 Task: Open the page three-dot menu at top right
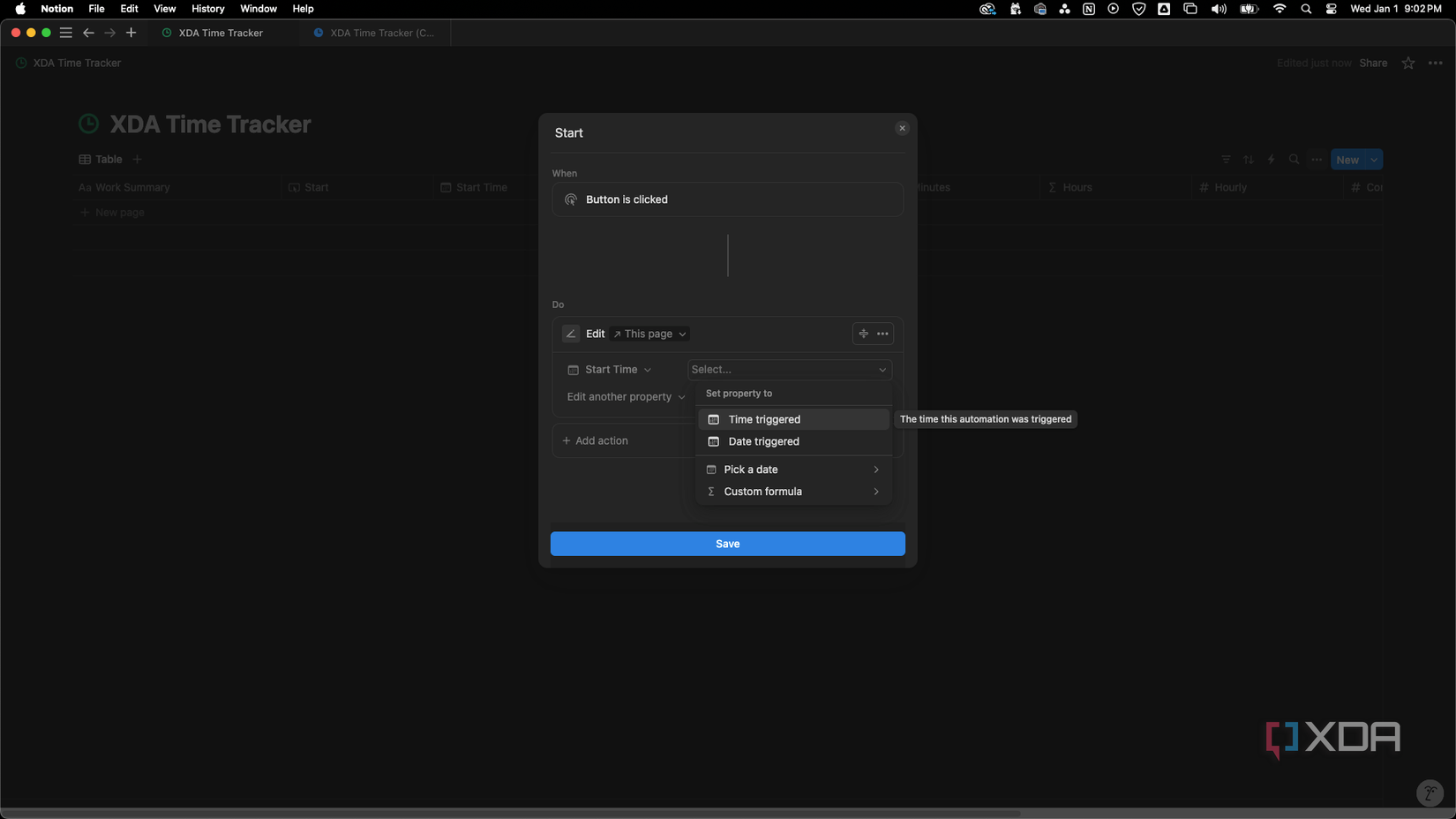point(1436,63)
